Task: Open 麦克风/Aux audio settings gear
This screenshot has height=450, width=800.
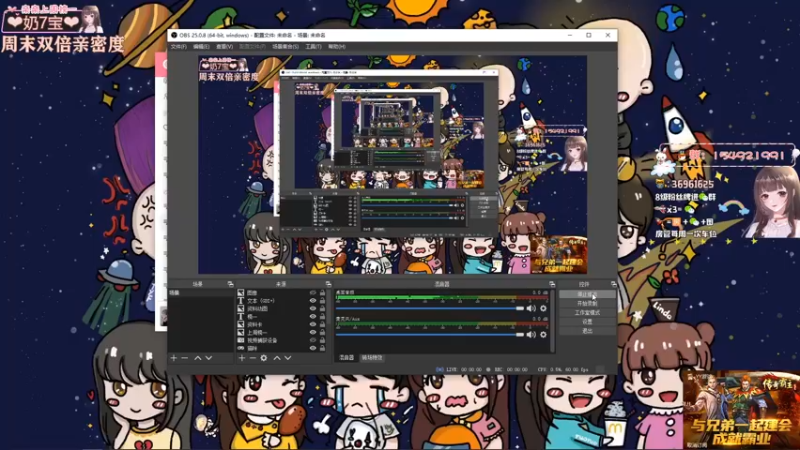Action: click(543, 335)
